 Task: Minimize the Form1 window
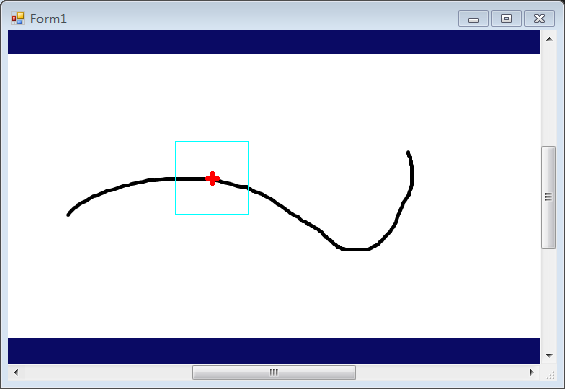point(473,19)
